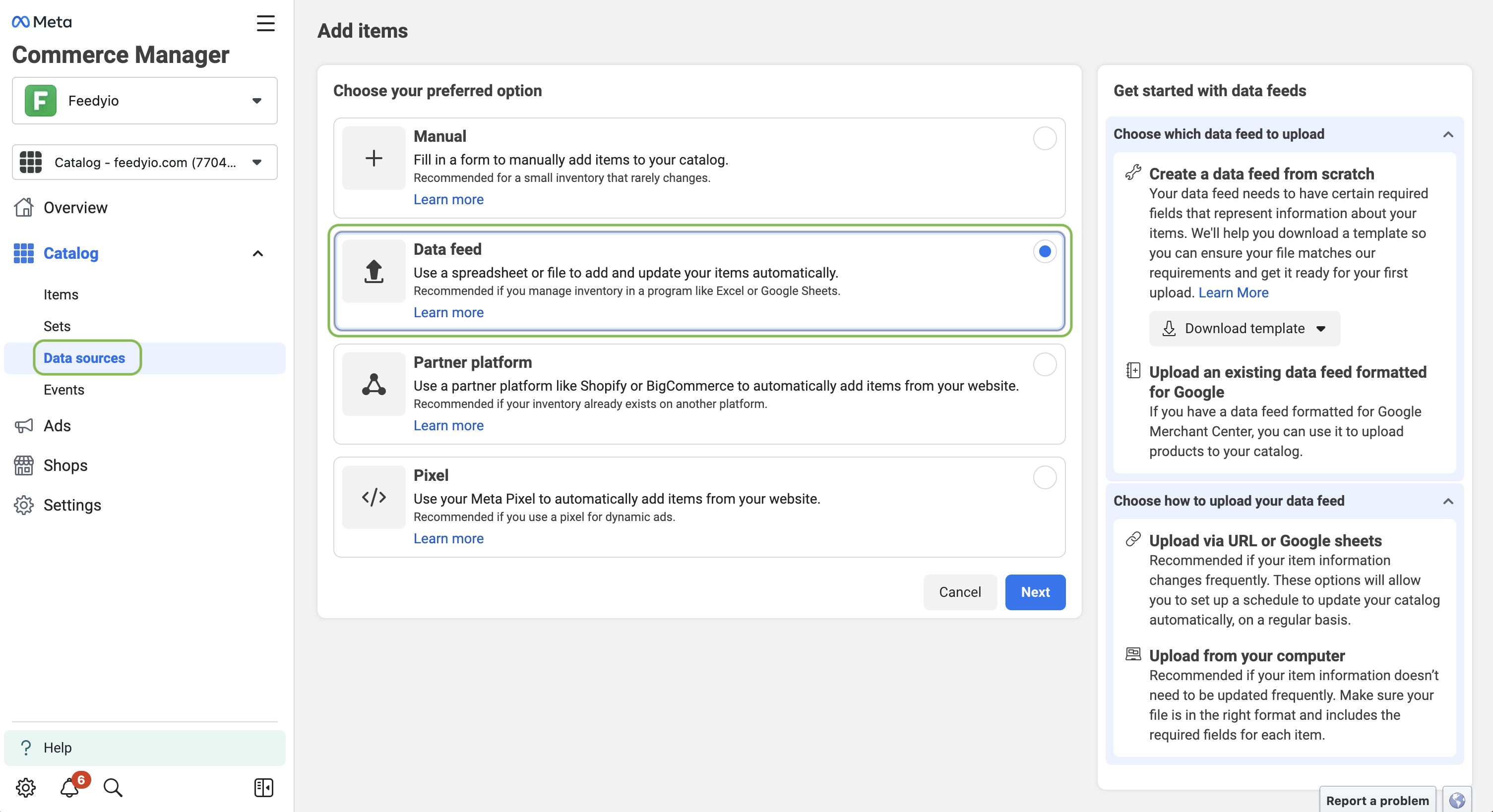
Task: Click the download arrow icon in Download template
Action: pyautogui.click(x=1169, y=328)
